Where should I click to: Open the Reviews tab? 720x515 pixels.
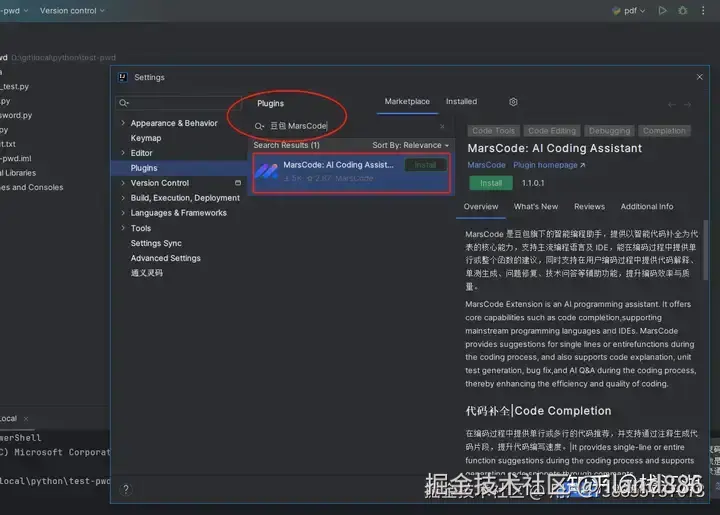click(x=589, y=207)
